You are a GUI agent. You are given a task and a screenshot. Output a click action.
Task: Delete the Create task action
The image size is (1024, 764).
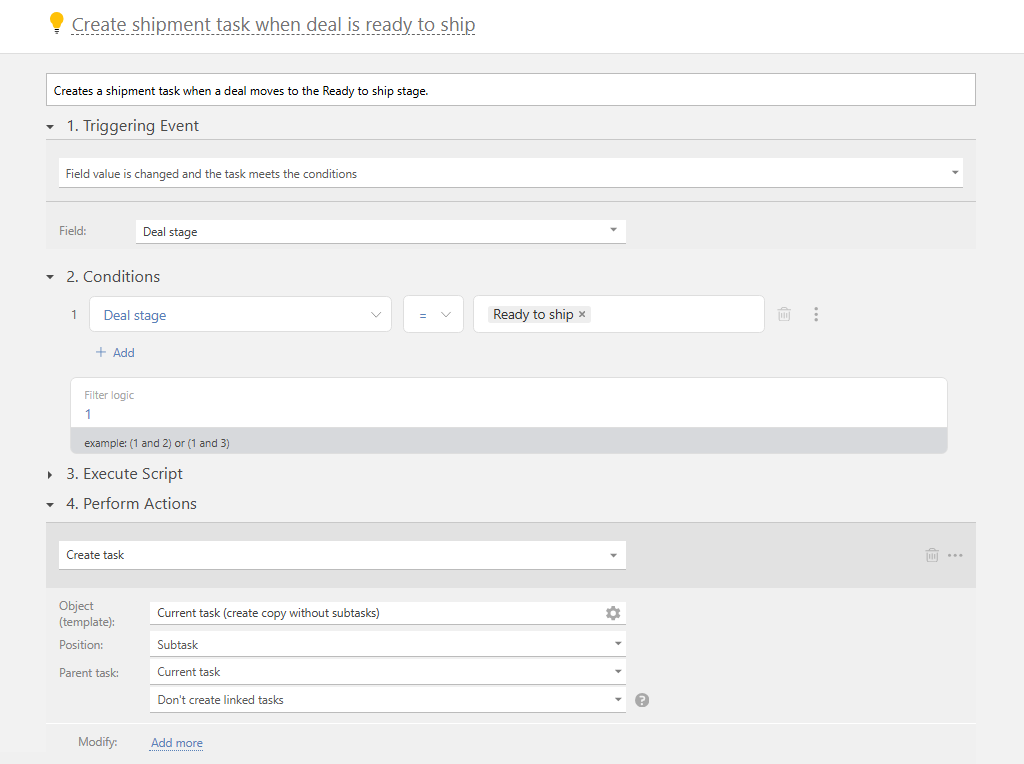[932, 555]
